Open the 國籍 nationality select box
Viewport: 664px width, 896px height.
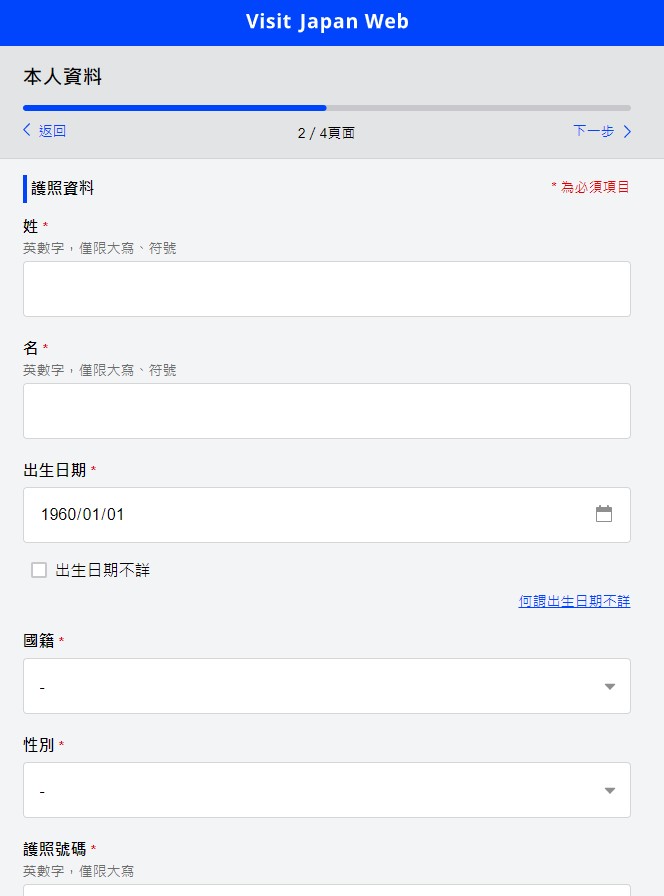click(326, 686)
